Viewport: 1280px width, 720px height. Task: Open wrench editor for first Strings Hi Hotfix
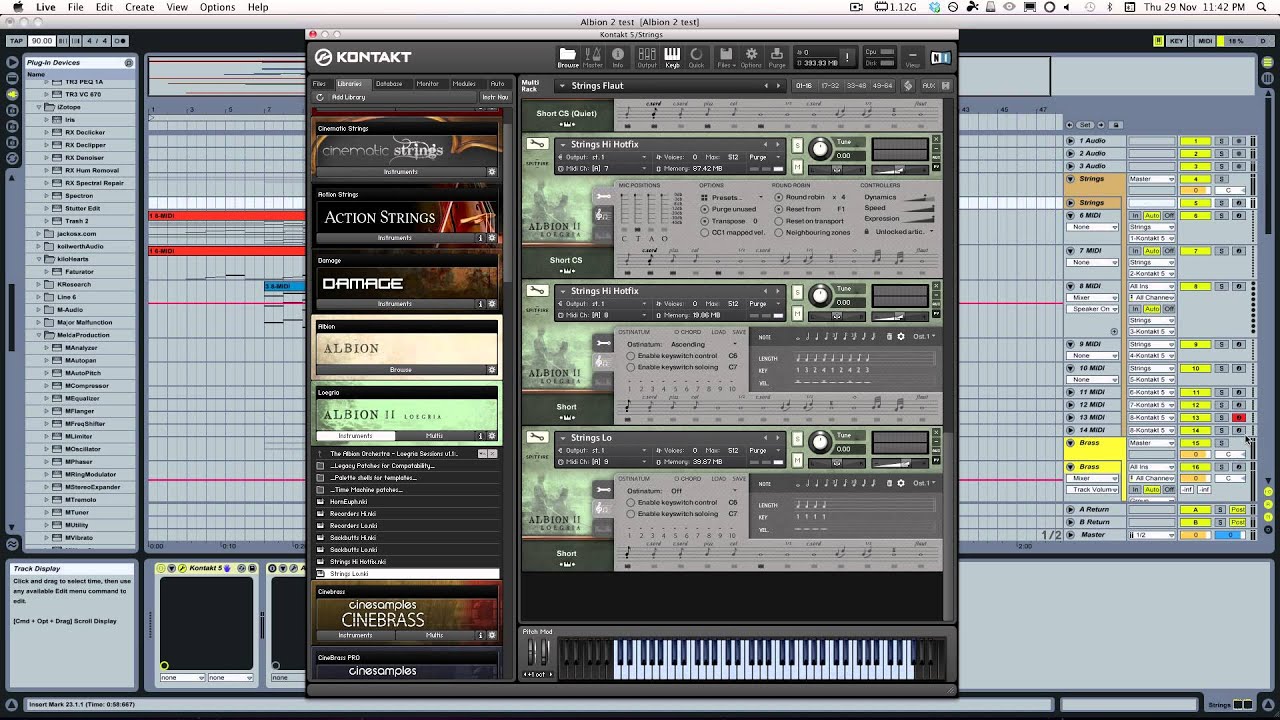pyautogui.click(x=537, y=145)
